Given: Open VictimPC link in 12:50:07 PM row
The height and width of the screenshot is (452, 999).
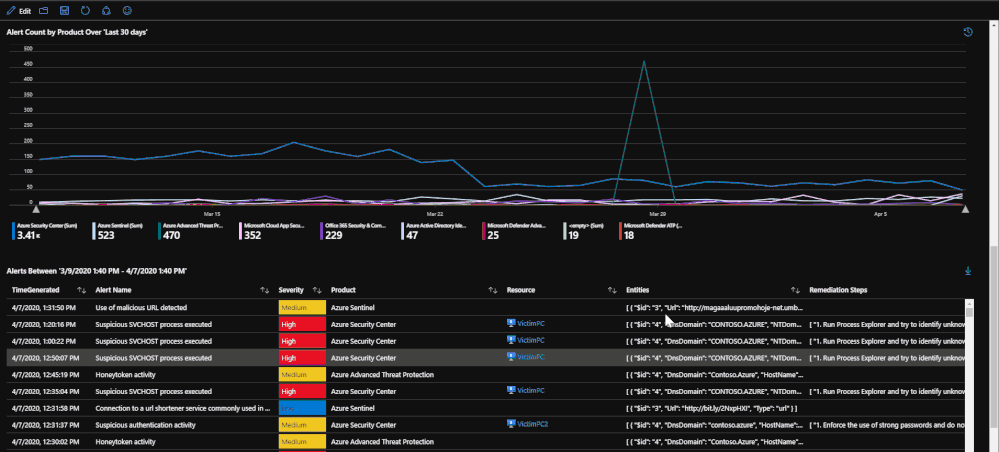Looking at the screenshot, I should tap(531, 357).
